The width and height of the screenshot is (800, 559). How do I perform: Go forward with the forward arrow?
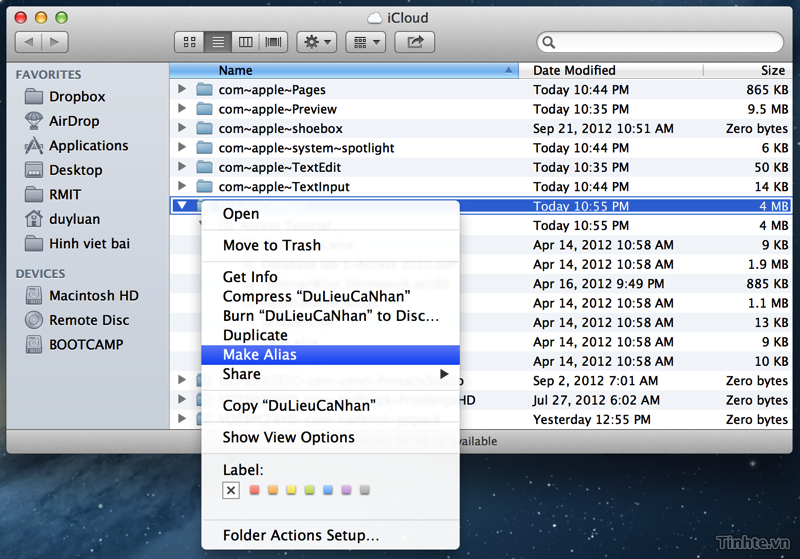55,42
